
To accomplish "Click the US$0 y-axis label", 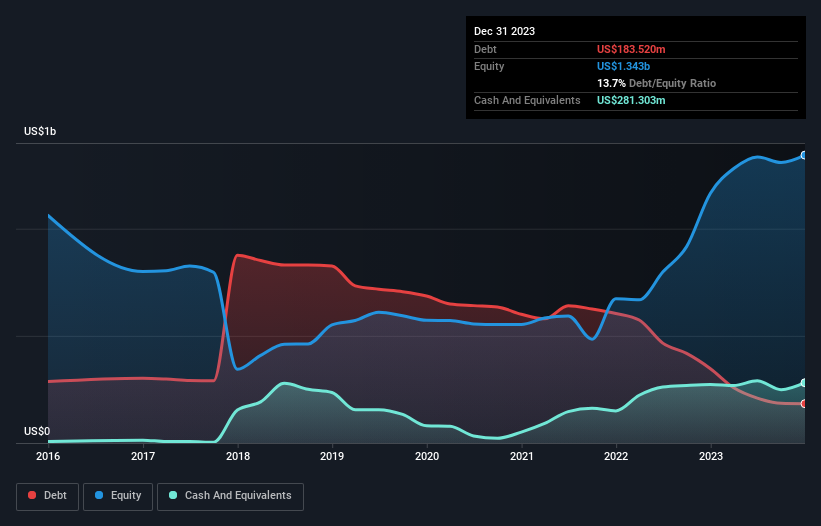I will (37, 431).
